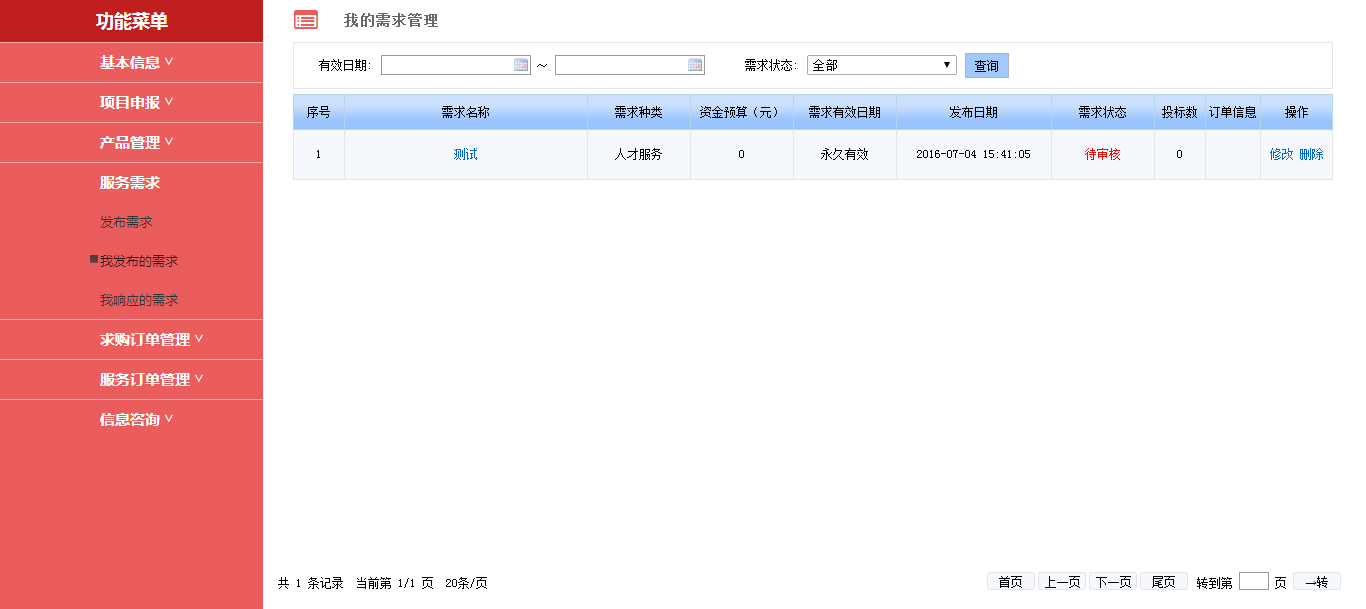Open 我响应的需求 sidebar item
The image size is (1366, 609).
tap(139, 300)
